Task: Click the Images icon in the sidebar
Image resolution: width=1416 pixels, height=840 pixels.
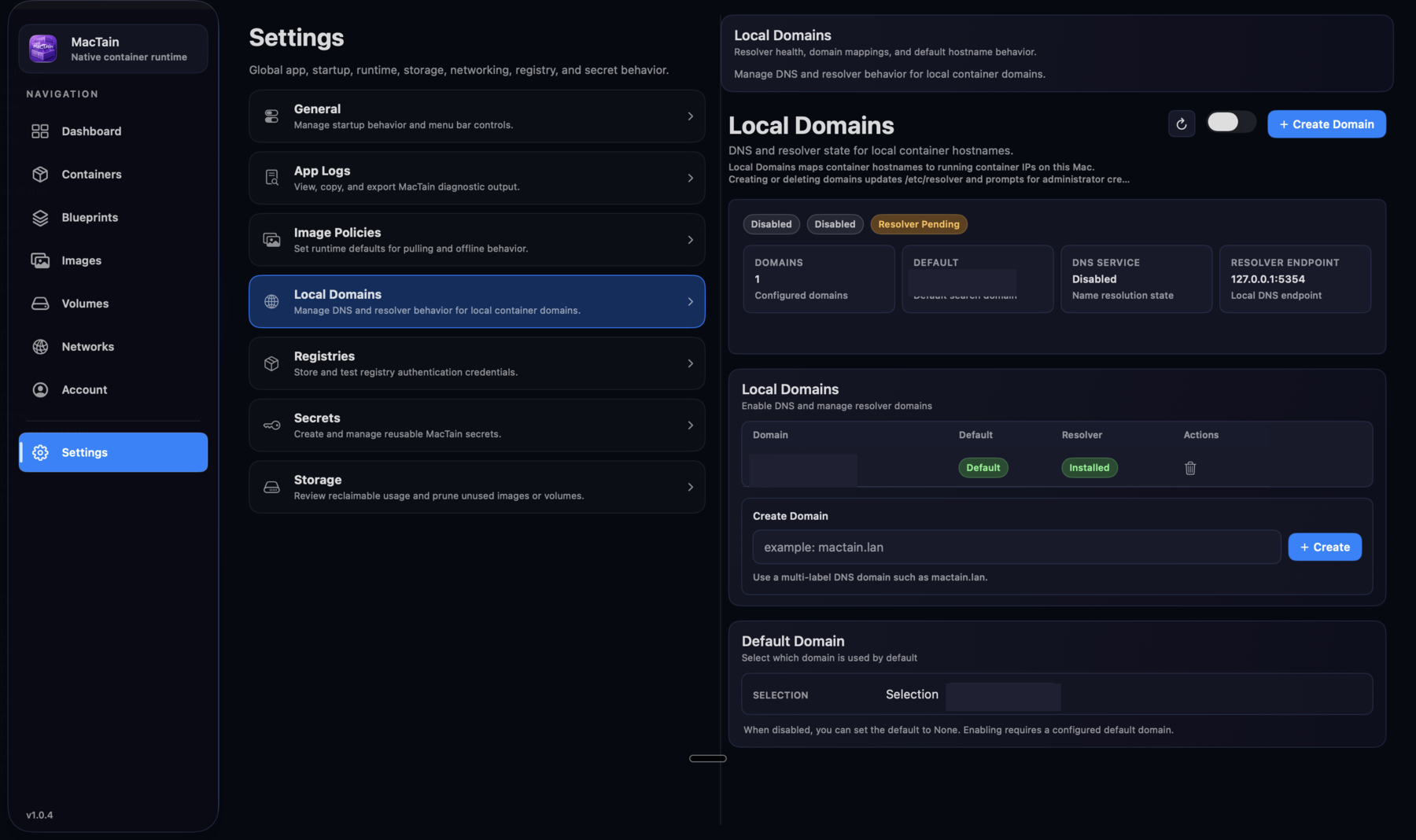Action: (40, 260)
